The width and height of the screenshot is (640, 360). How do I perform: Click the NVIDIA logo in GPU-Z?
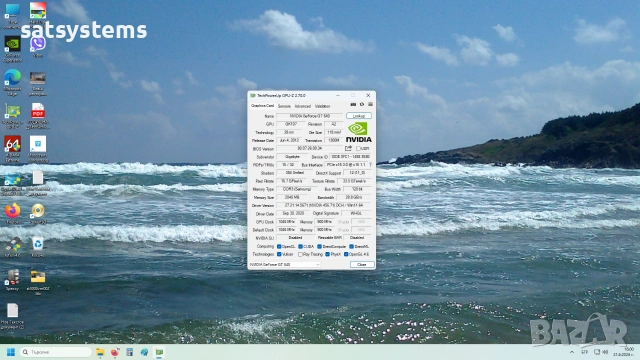[358, 132]
